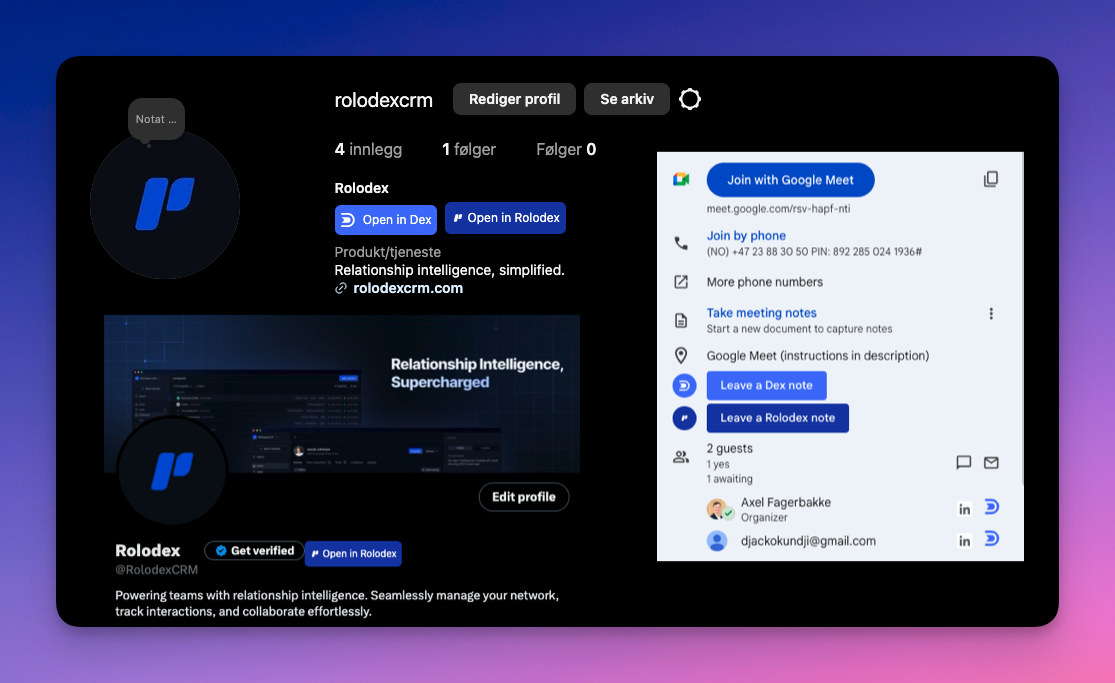Click 4 innlegg count
This screenshot has height=683, width=1115.
pos(368,149)
